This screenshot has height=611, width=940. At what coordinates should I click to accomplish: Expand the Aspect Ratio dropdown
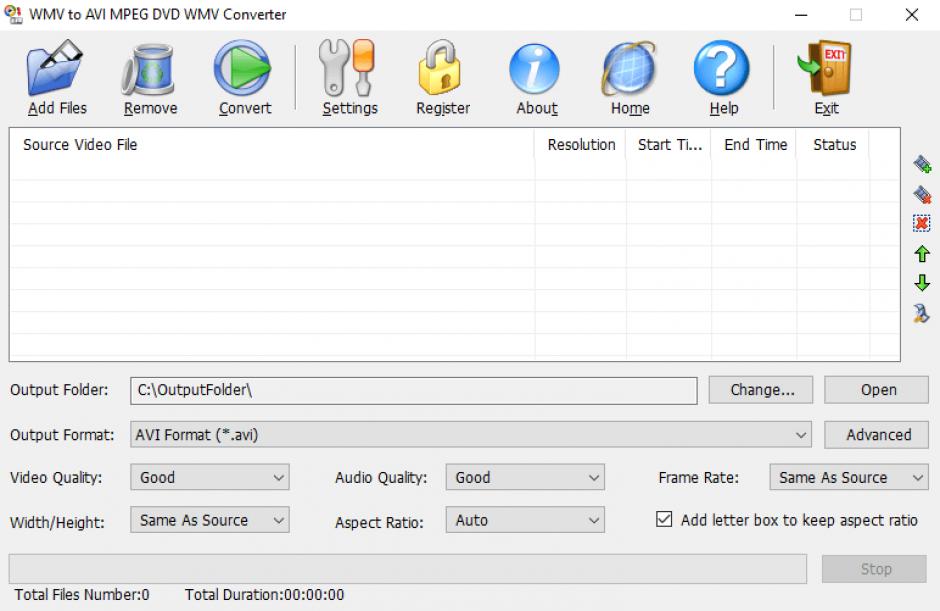point(594,520)
